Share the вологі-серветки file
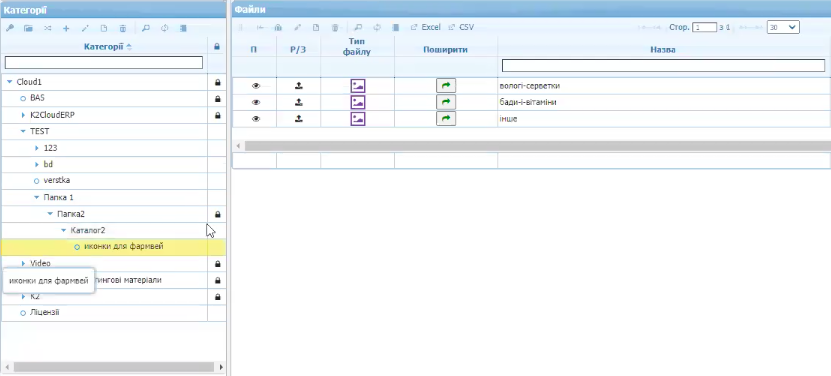Viewport: 831px width, 376px height. pos(446,85)
